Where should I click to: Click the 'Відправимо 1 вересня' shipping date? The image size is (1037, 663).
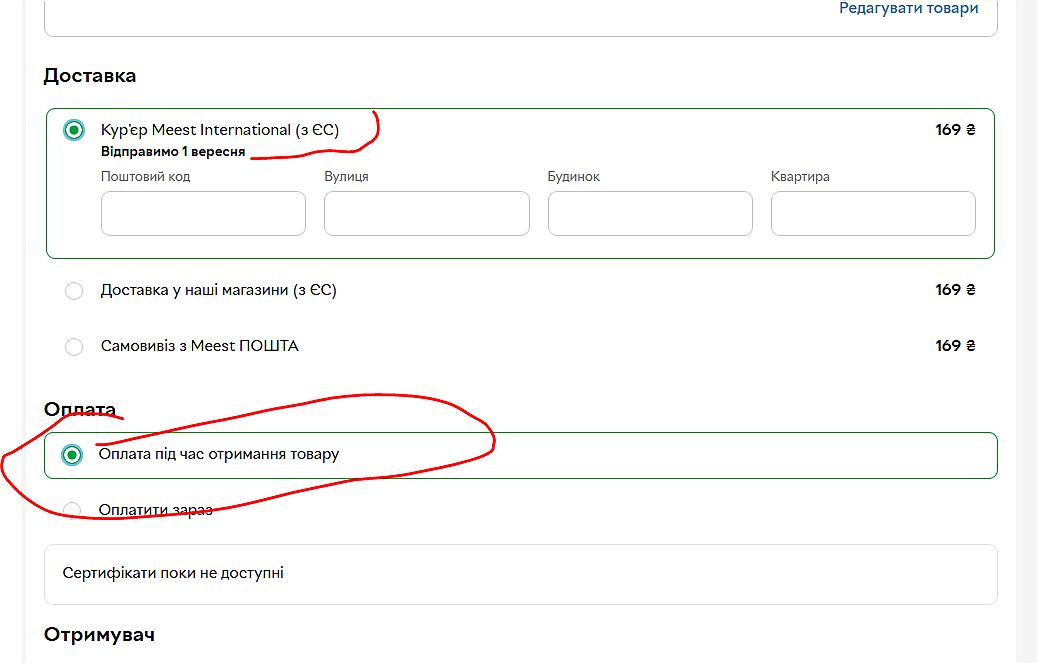click(x=172, y=152)
